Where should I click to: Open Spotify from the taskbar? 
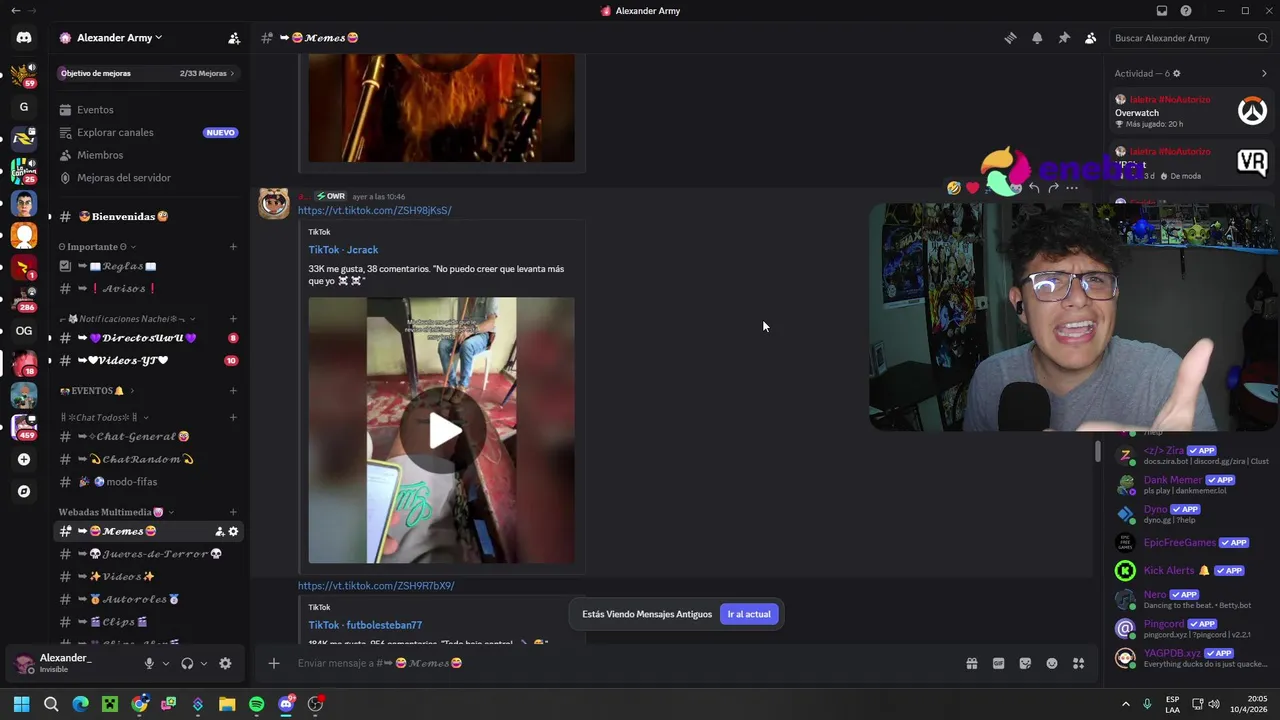(x=256, y=704)
